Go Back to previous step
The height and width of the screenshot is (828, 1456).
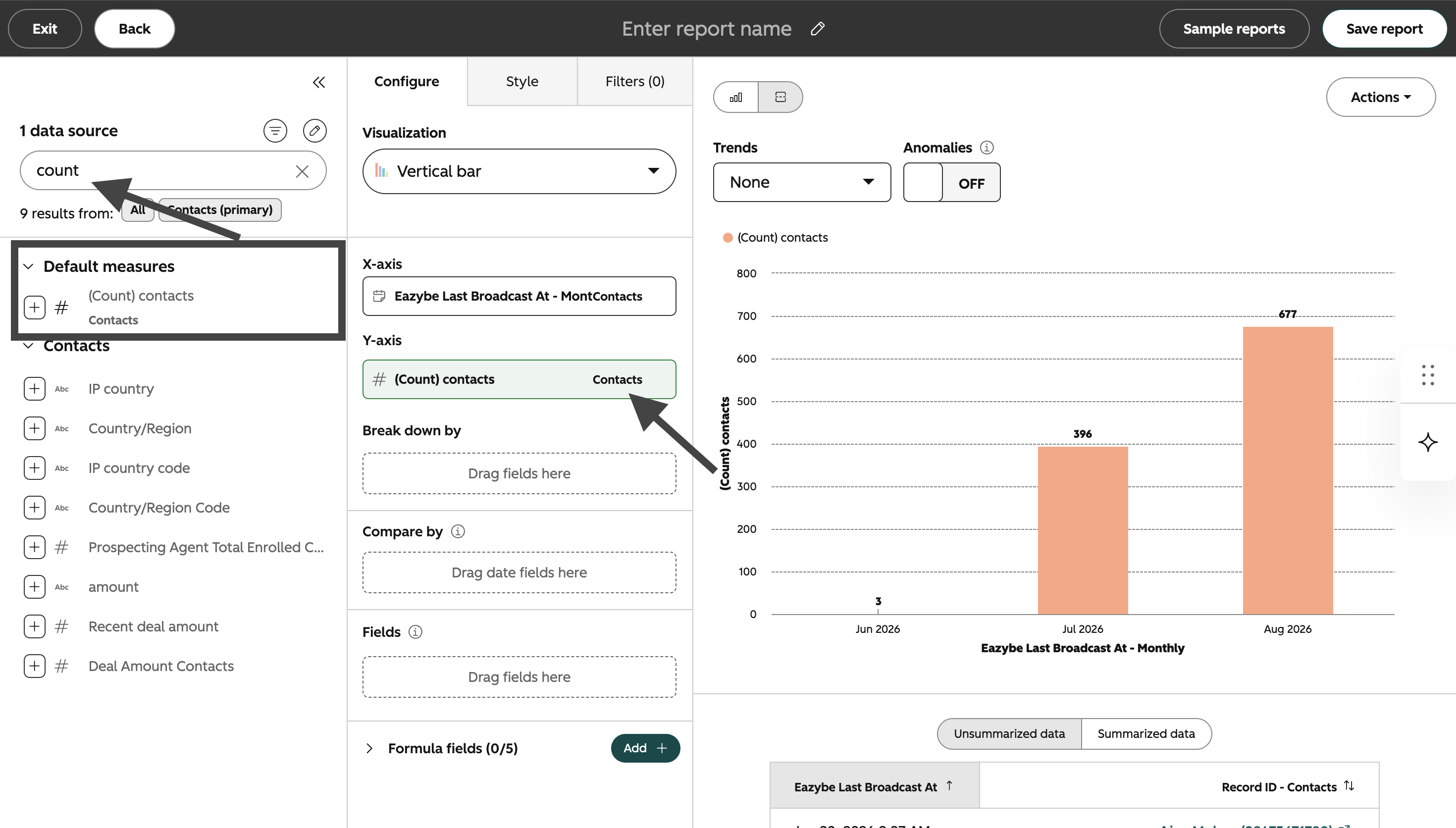pos(134,28)
